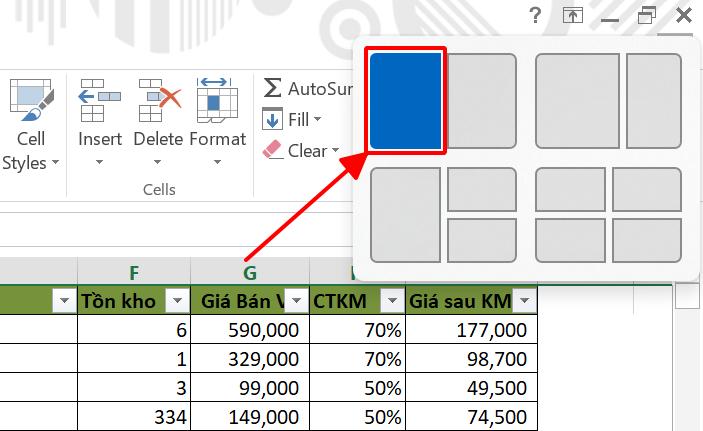Select Tồn kho cell in the 99,000 row
This screenshot has height=431, width=703.
(x=134, y=387)
